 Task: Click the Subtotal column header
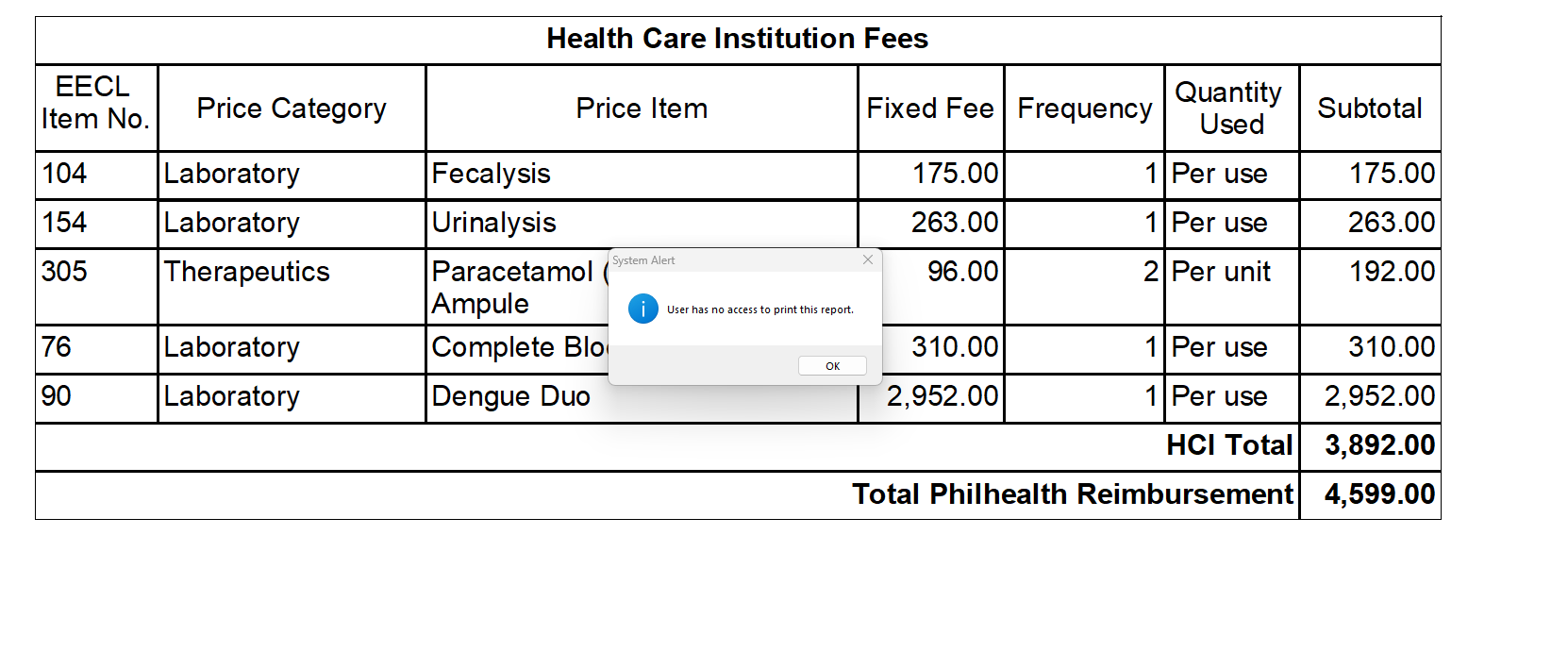coord(1370,108)
